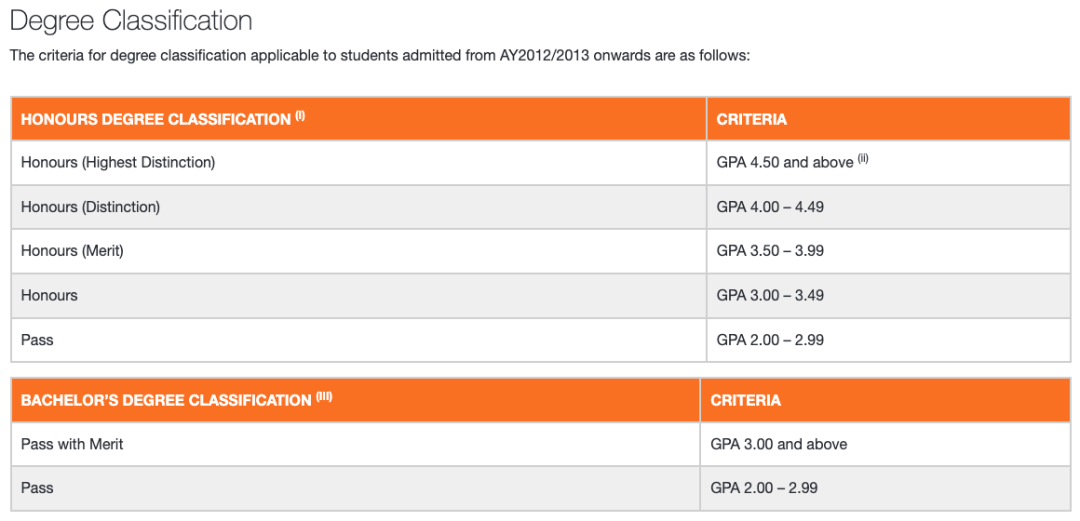Click the GPA 3.00 and above cell
1080x521 pixels.
click(885, 445)
